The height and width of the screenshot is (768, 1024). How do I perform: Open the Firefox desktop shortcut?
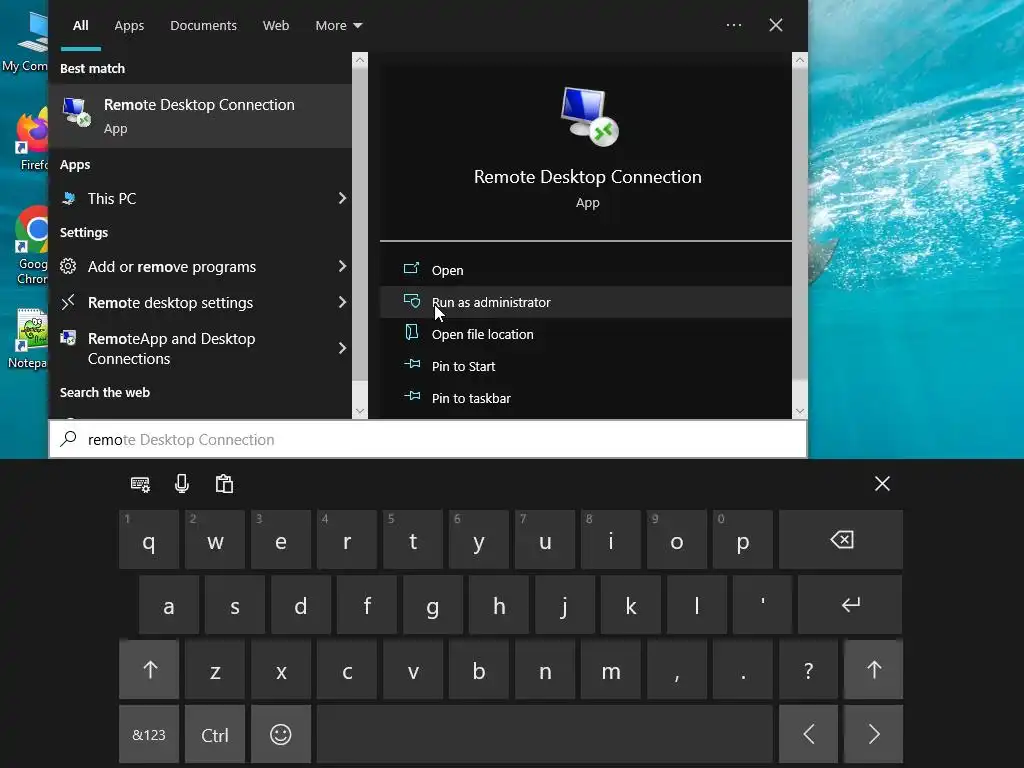pyautogui.click(x=30, y=140)
